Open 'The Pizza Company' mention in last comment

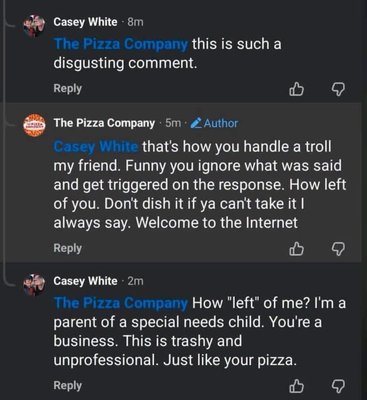121,303
